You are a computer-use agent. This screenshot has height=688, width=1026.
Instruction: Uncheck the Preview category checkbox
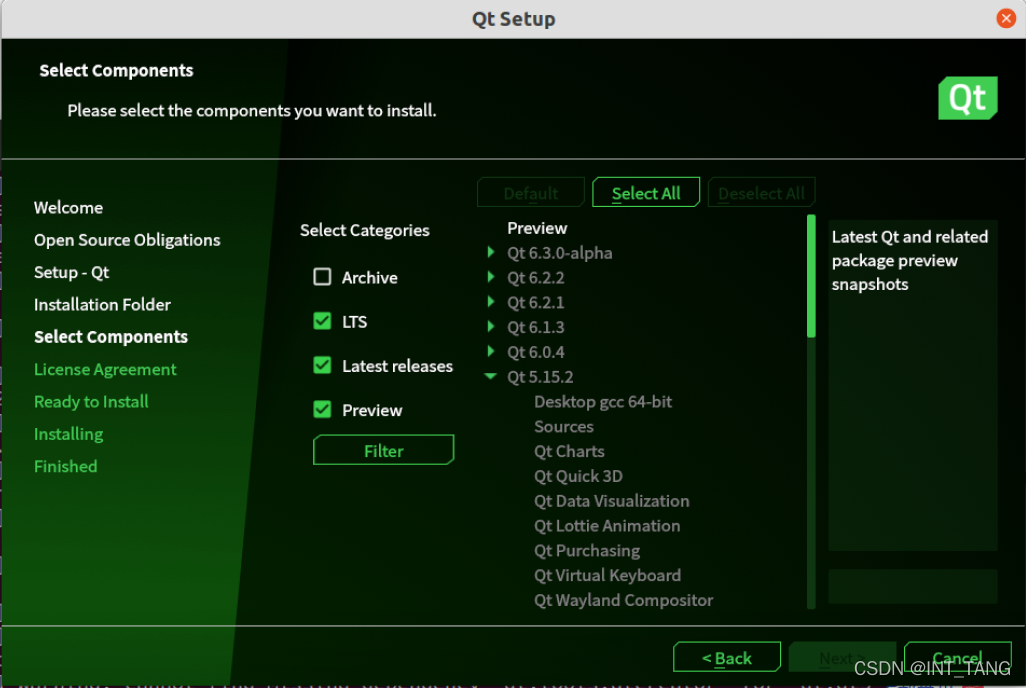(x=322, y=410)
